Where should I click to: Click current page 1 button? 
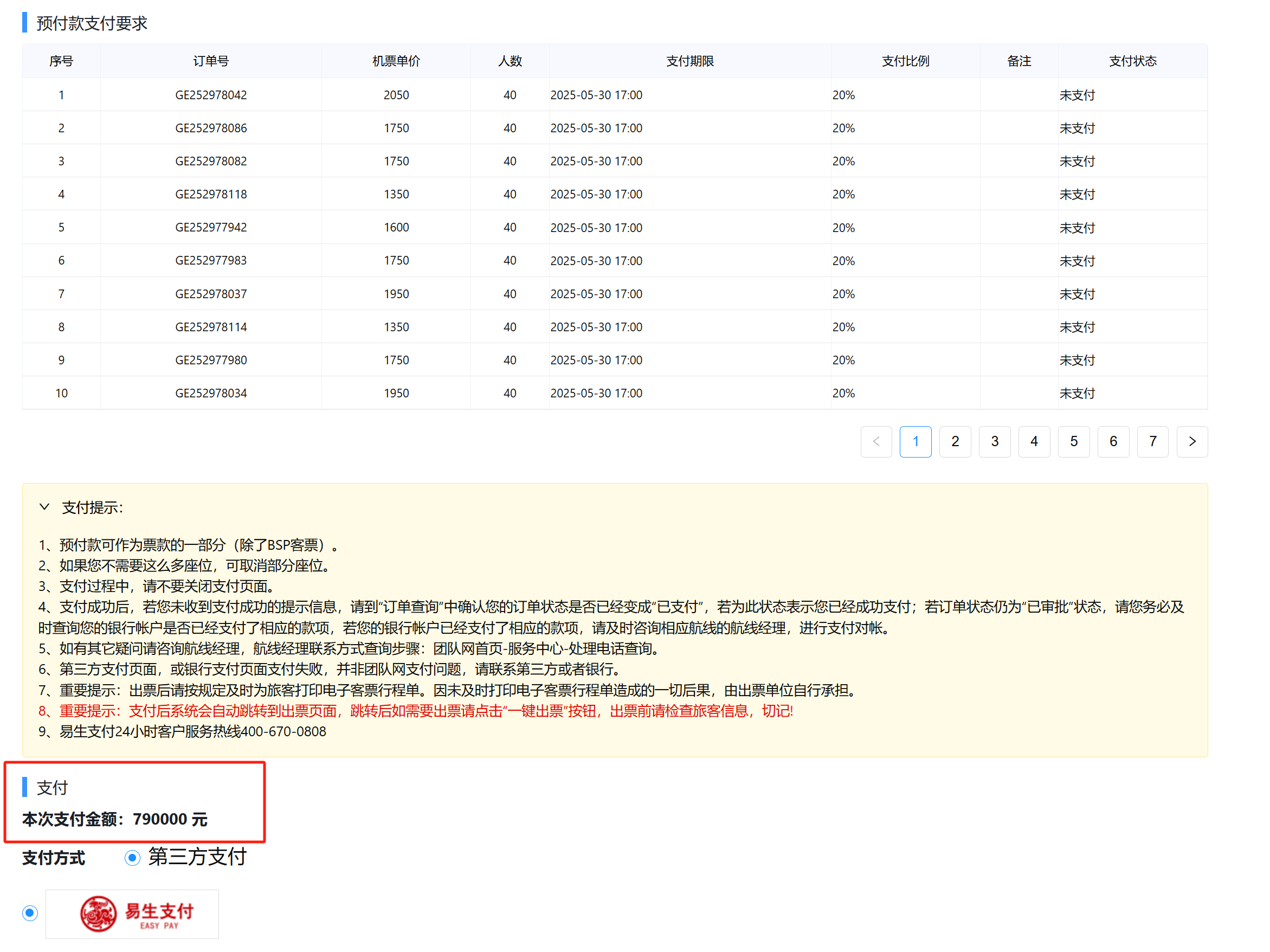[x=915, y=441]
